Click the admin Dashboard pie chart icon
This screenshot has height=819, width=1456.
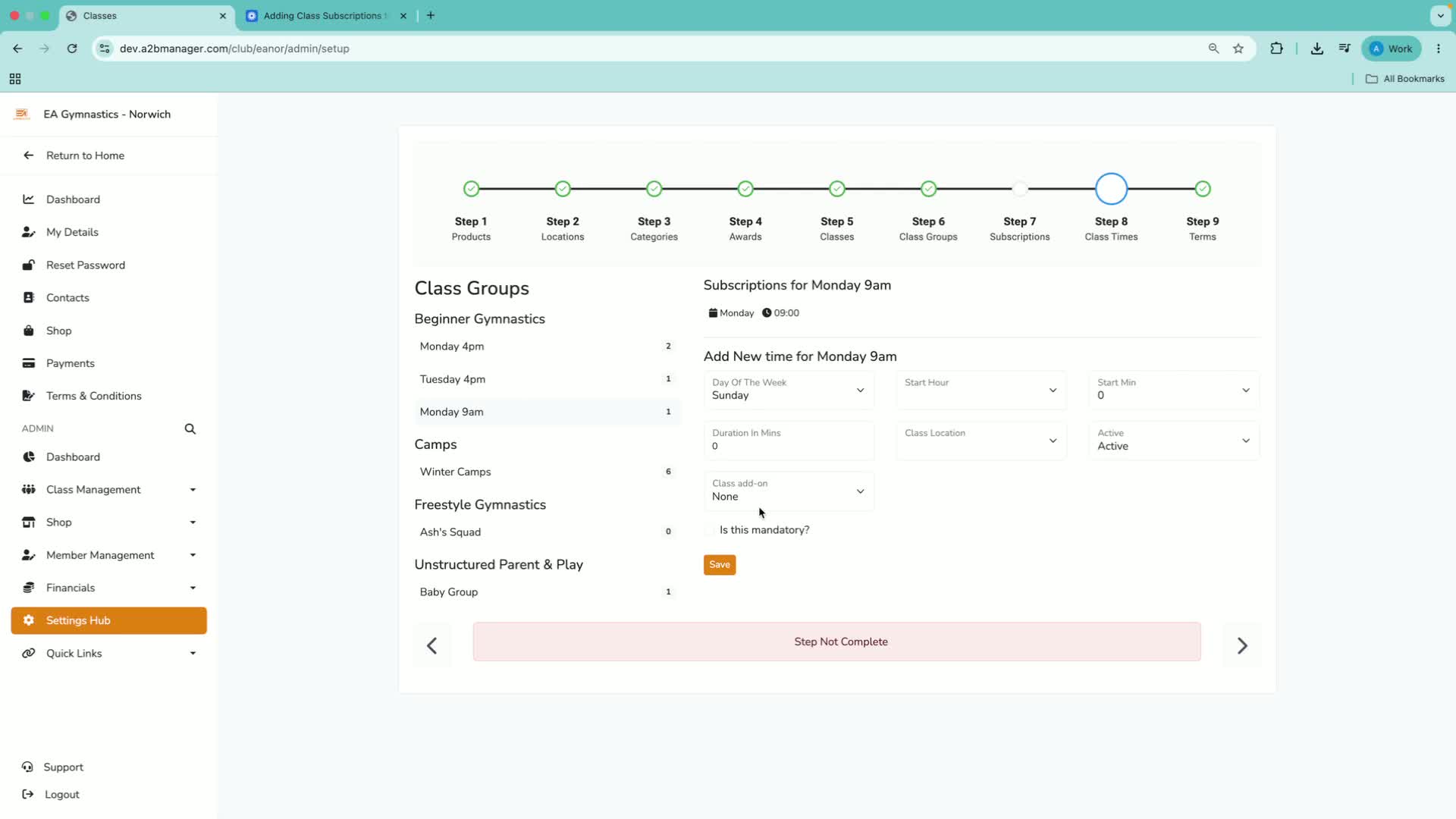click(29, 457)
